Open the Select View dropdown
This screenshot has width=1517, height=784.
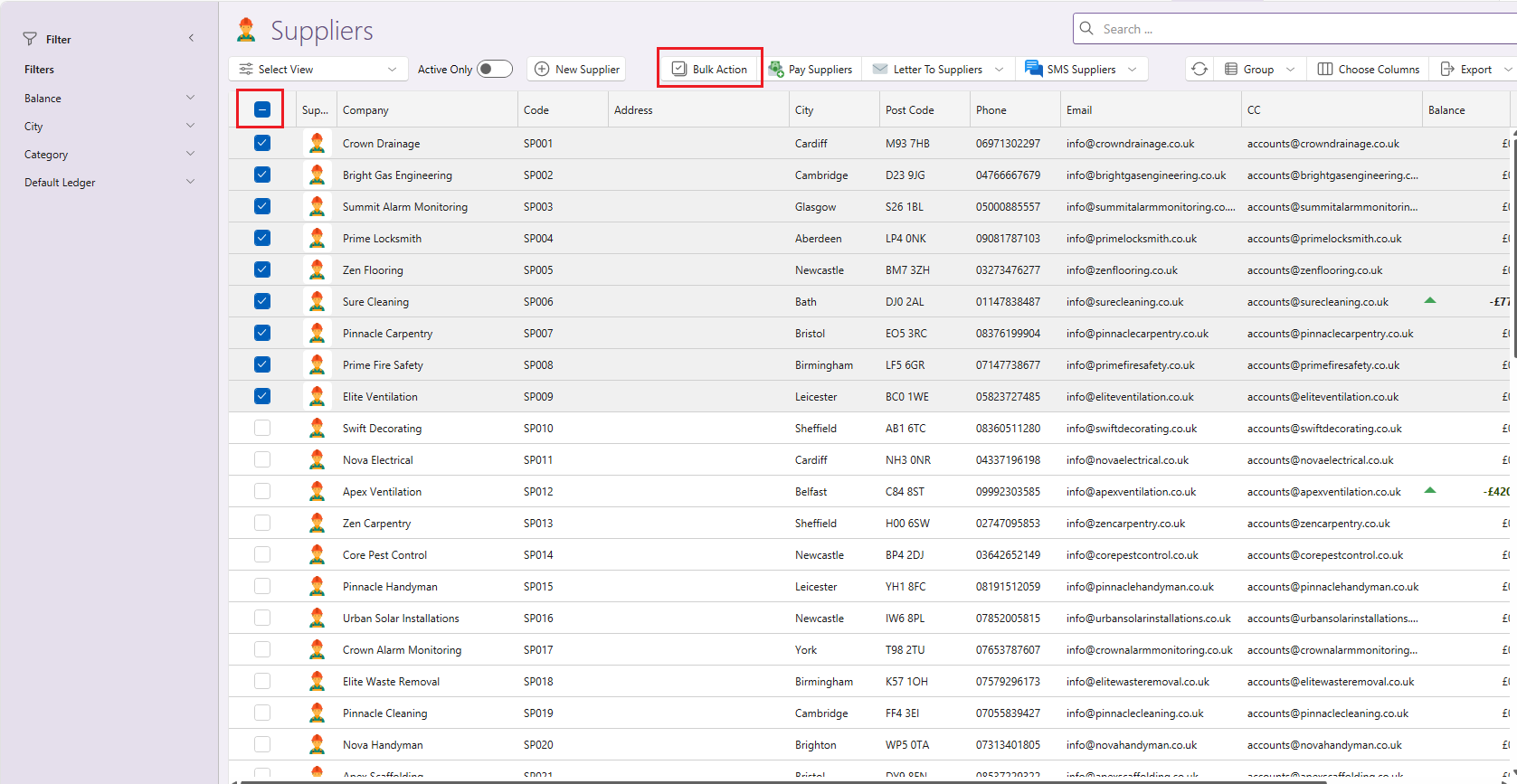point(318,70)
